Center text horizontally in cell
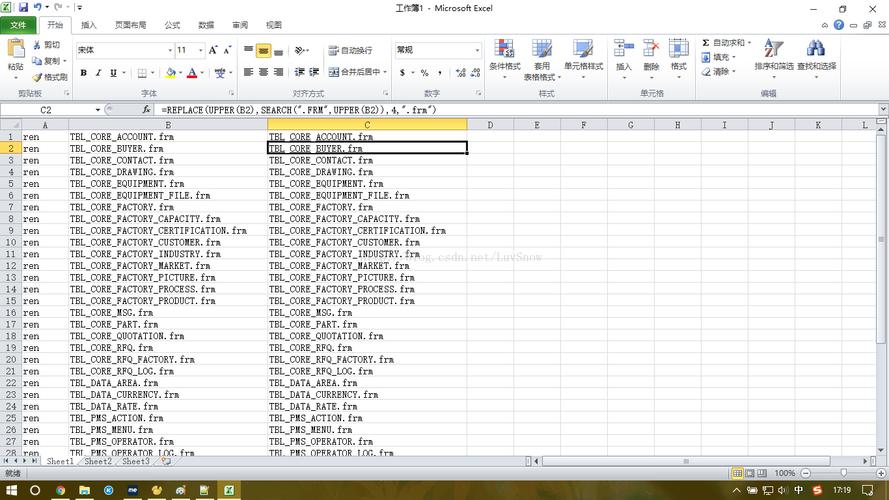Screen dimensions: 889x500 point(263,72)
